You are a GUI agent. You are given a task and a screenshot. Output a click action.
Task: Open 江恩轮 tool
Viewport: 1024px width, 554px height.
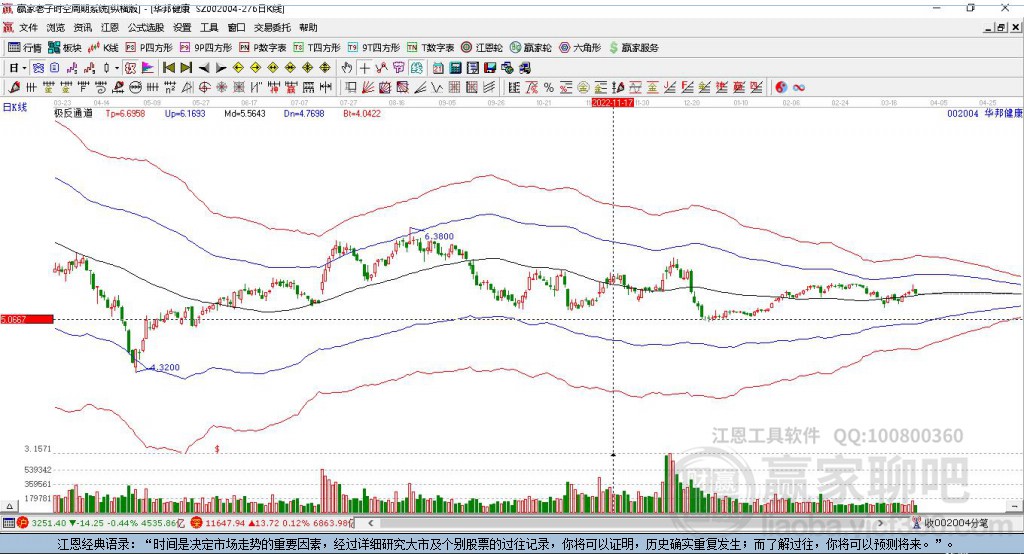[x=482, y=48]
